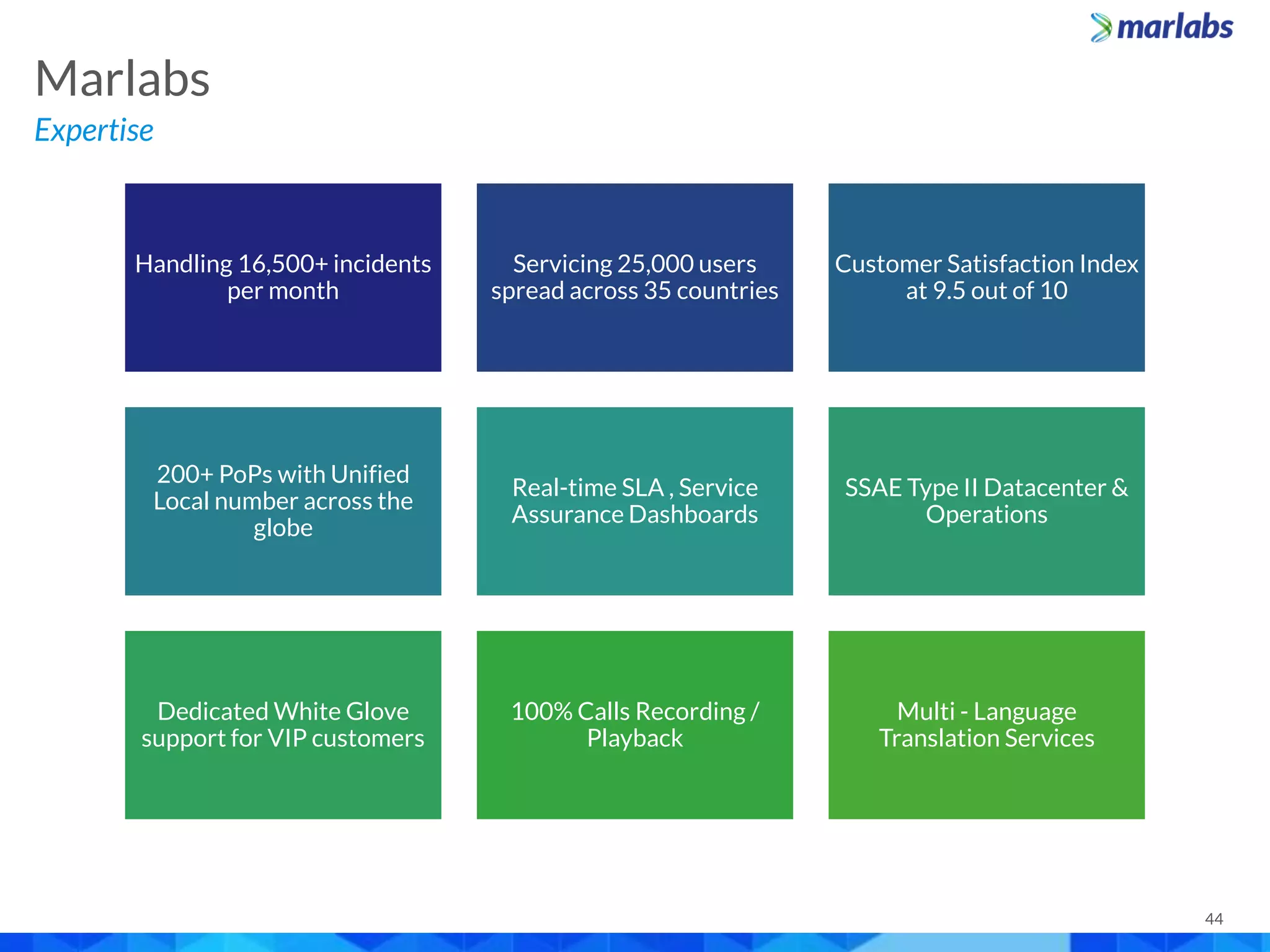The image size is (1270, 952).
Task: Click the blue geometric footer banner
Action: point(634,942)
